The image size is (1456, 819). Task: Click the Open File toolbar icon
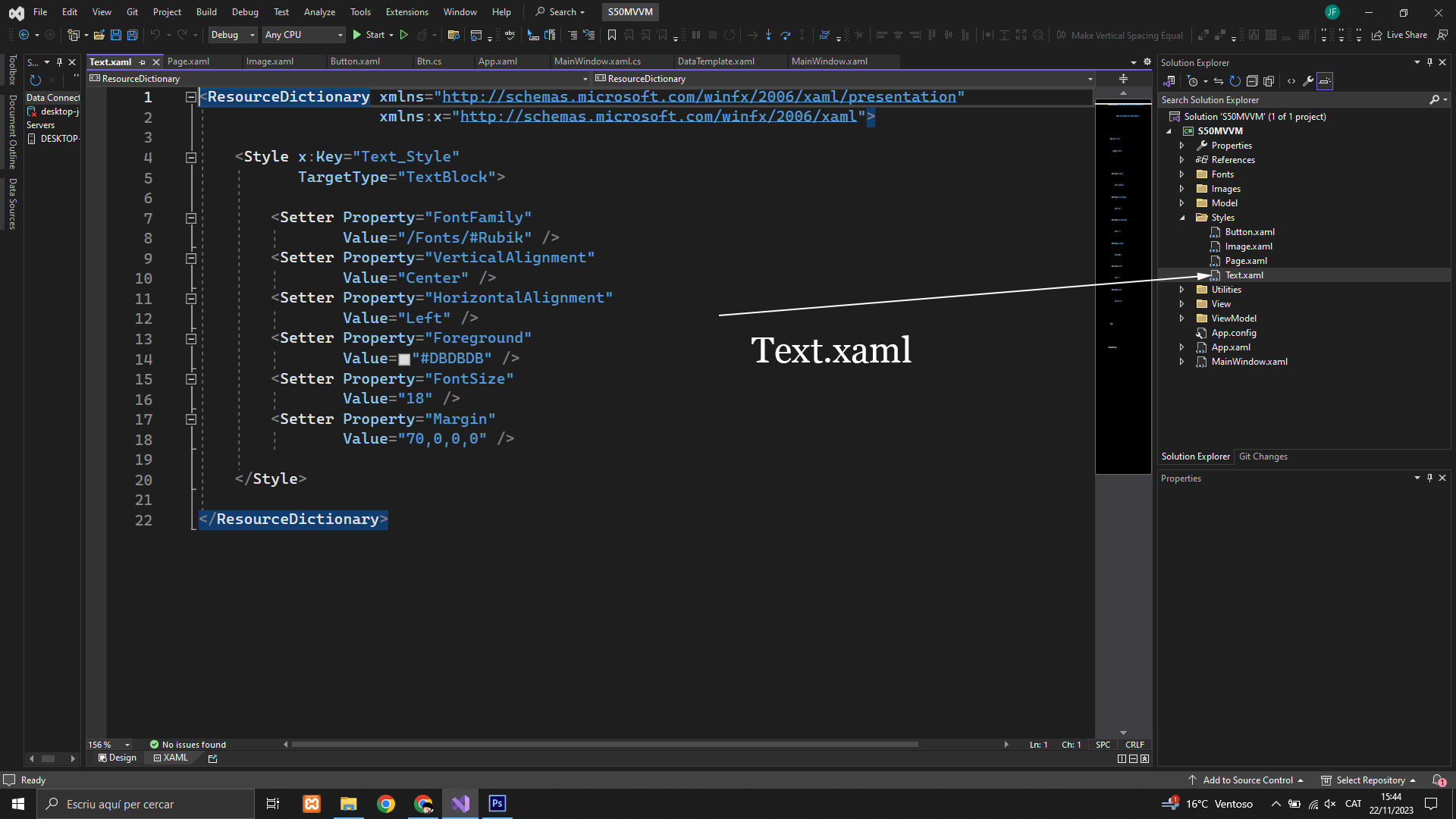point(99,35)
